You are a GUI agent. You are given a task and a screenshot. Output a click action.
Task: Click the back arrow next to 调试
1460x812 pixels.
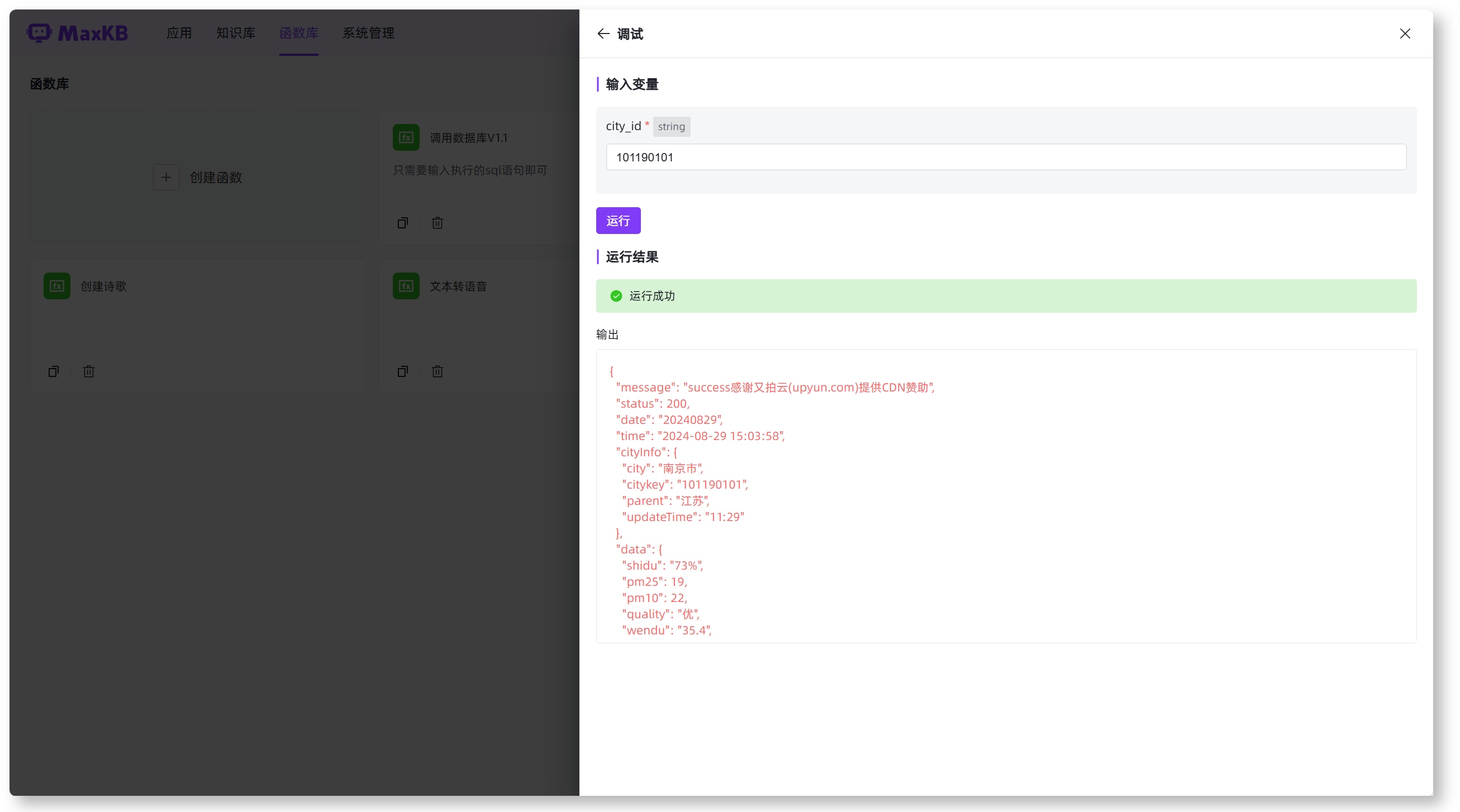click(x=603, y=34)
